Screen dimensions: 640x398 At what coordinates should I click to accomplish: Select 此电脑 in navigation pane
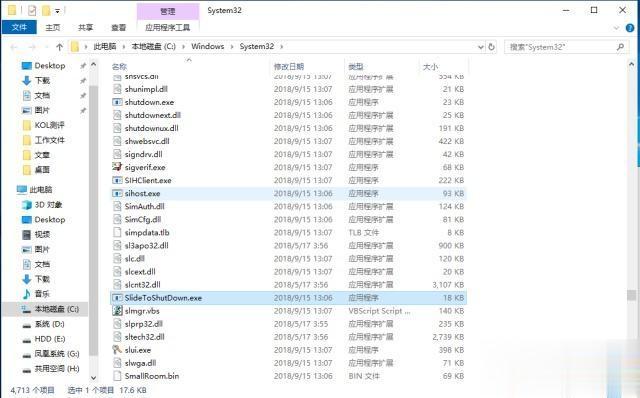(x=41, y=190)
